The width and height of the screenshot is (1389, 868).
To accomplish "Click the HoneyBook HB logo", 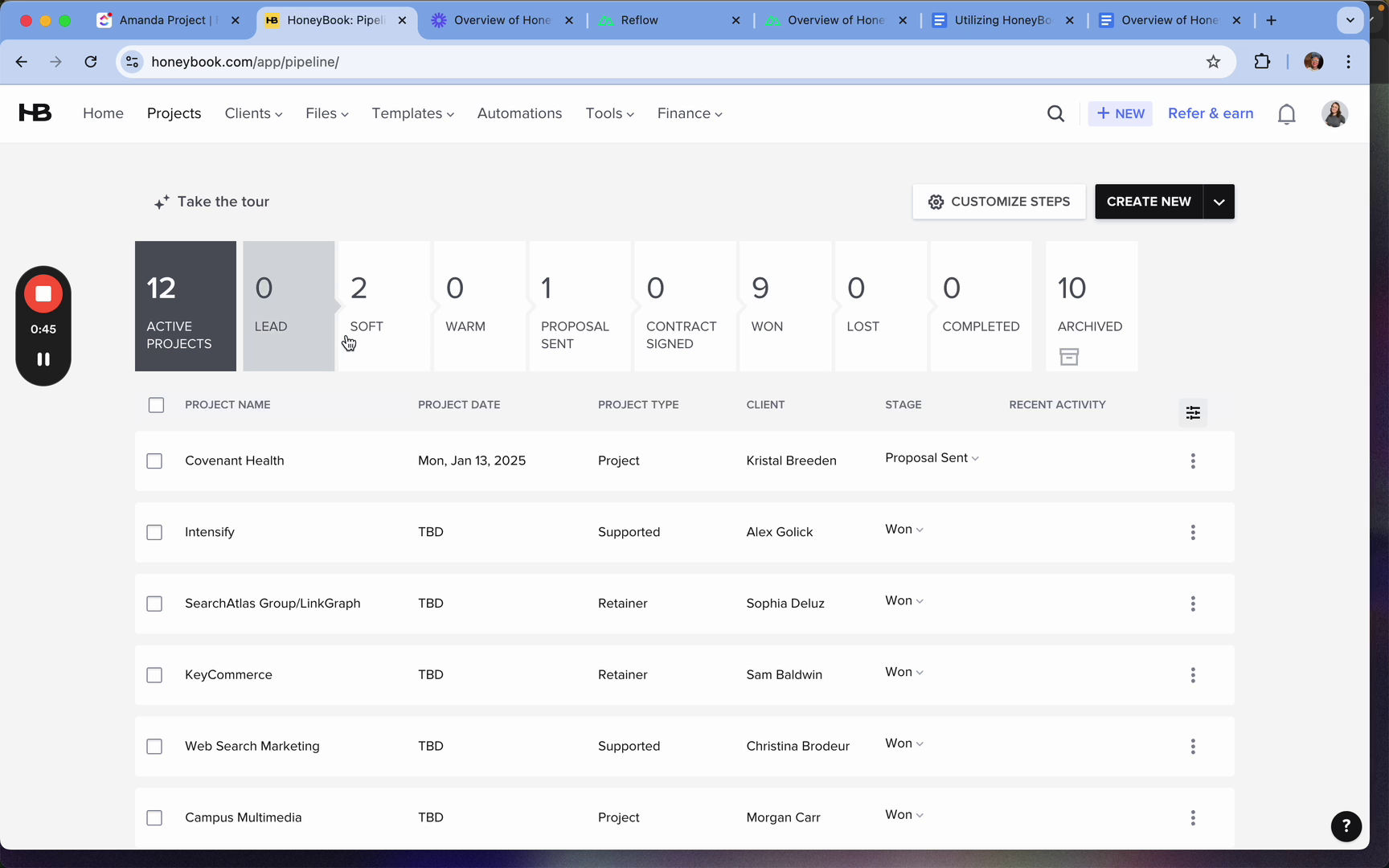I will click(35, 113).
